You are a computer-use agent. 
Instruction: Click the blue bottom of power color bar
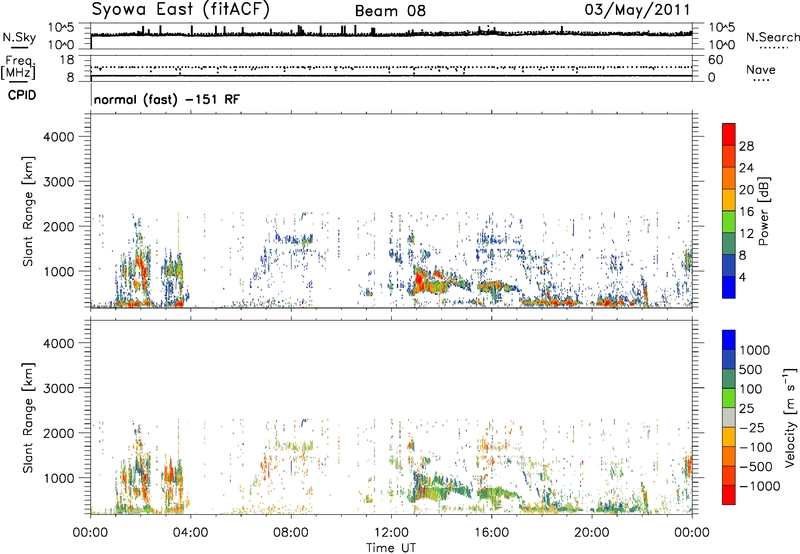[729, 287]
